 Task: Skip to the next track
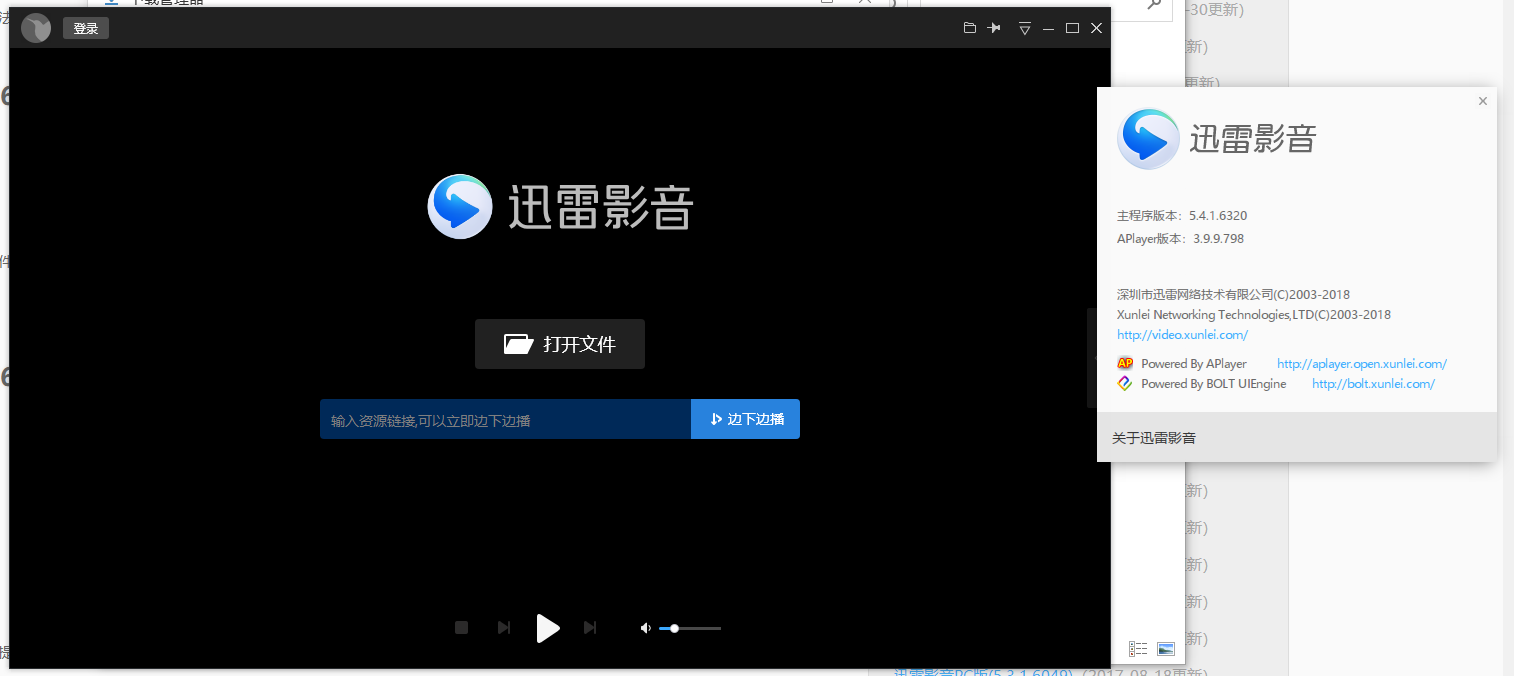click(x=590, y=627)
